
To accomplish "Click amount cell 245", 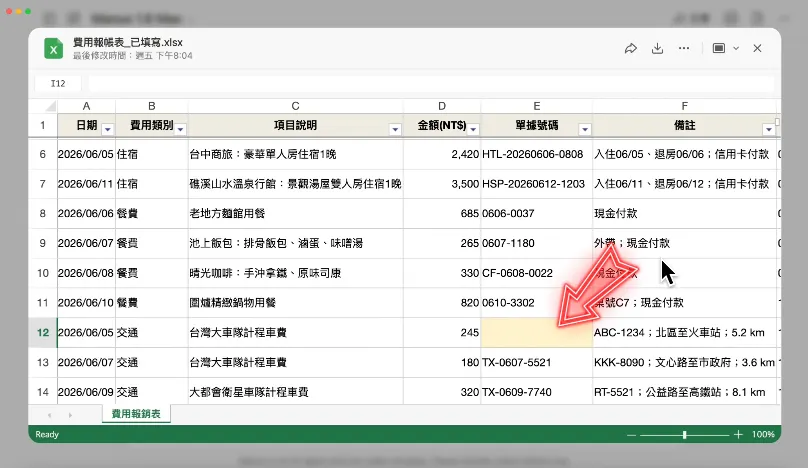I will click(x=442, y=332).
